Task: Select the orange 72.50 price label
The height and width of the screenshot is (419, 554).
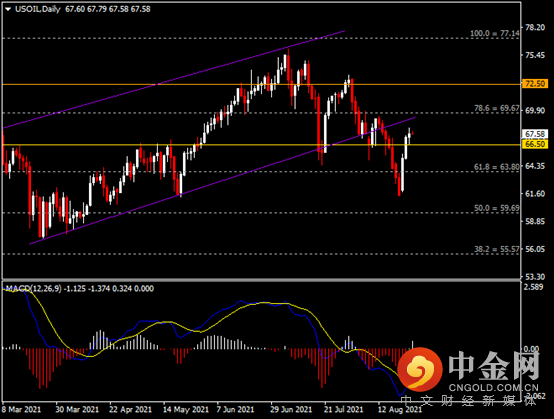Action: [x=535, y=84]
